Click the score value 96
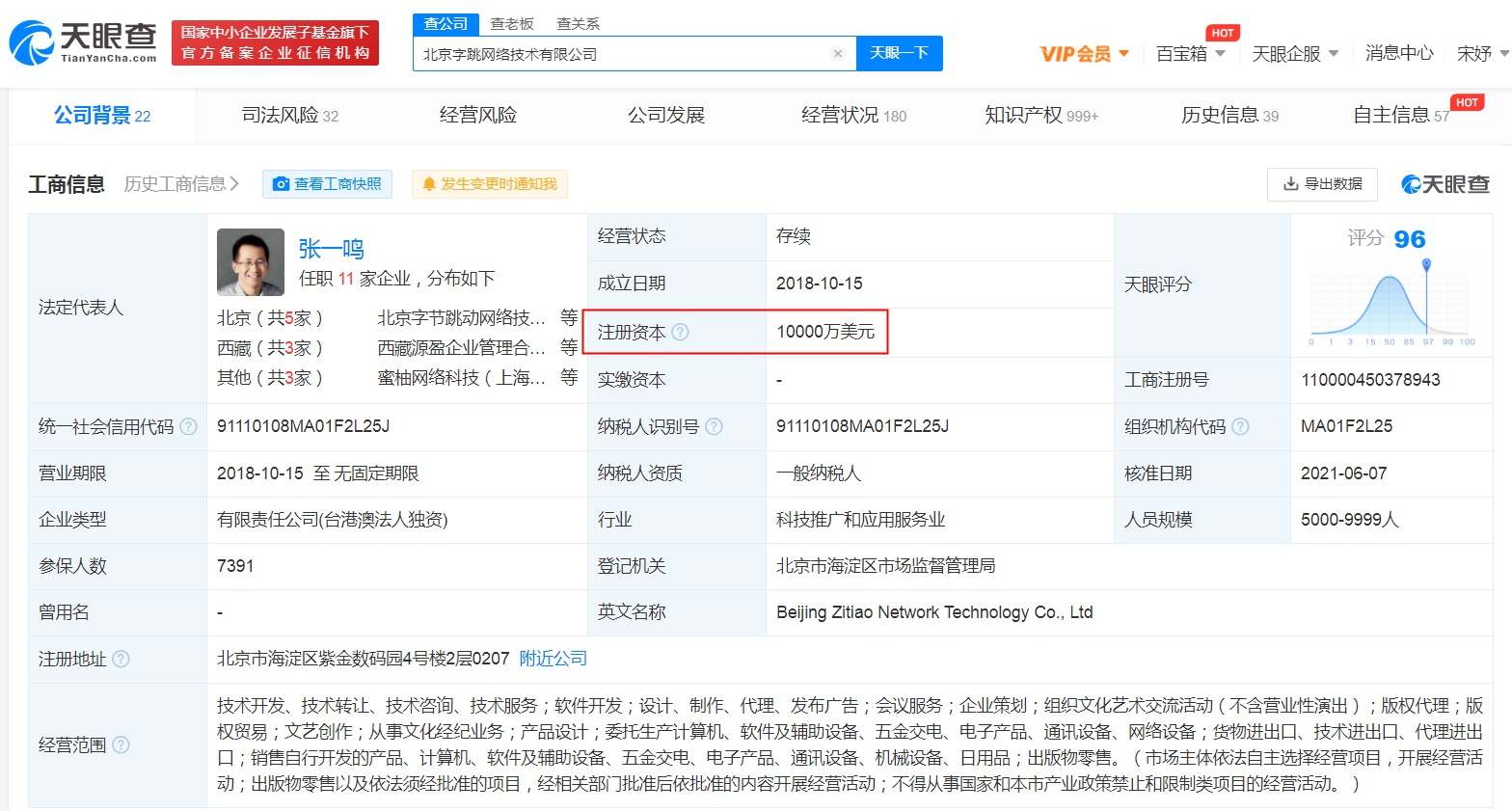The height and width of the screenshot is (811, 1512). point(1410,239)
